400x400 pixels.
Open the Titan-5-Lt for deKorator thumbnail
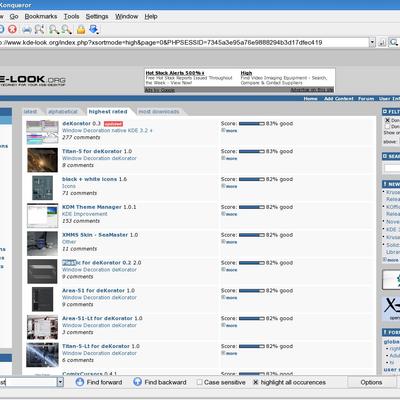pos(42,355)
